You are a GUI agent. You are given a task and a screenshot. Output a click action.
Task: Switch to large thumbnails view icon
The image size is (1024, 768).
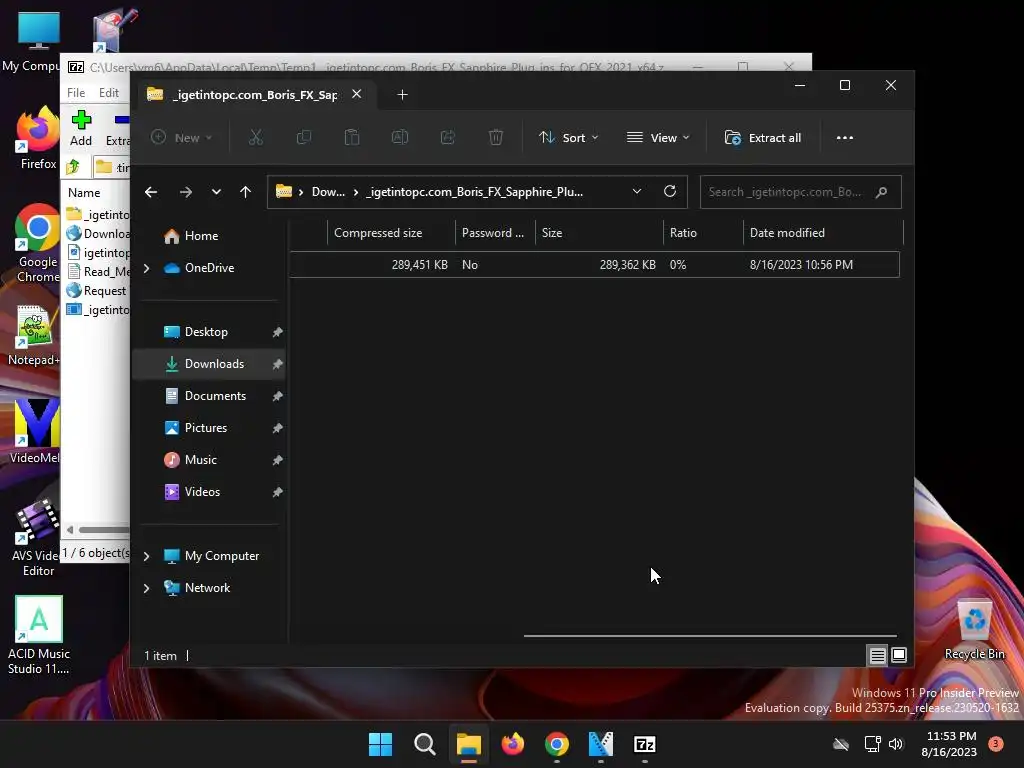click(x=899, y=655)
